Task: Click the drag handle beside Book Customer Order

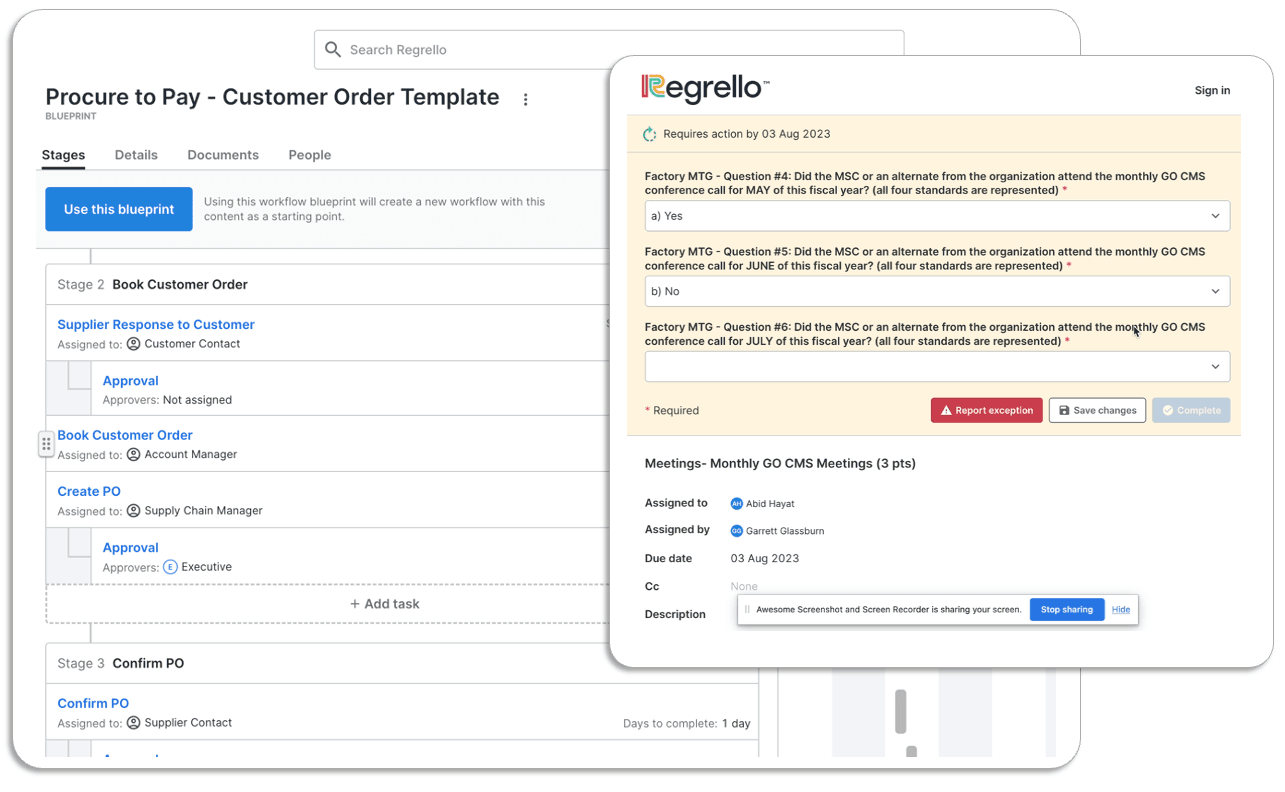Action: click(x=46, y=444)
